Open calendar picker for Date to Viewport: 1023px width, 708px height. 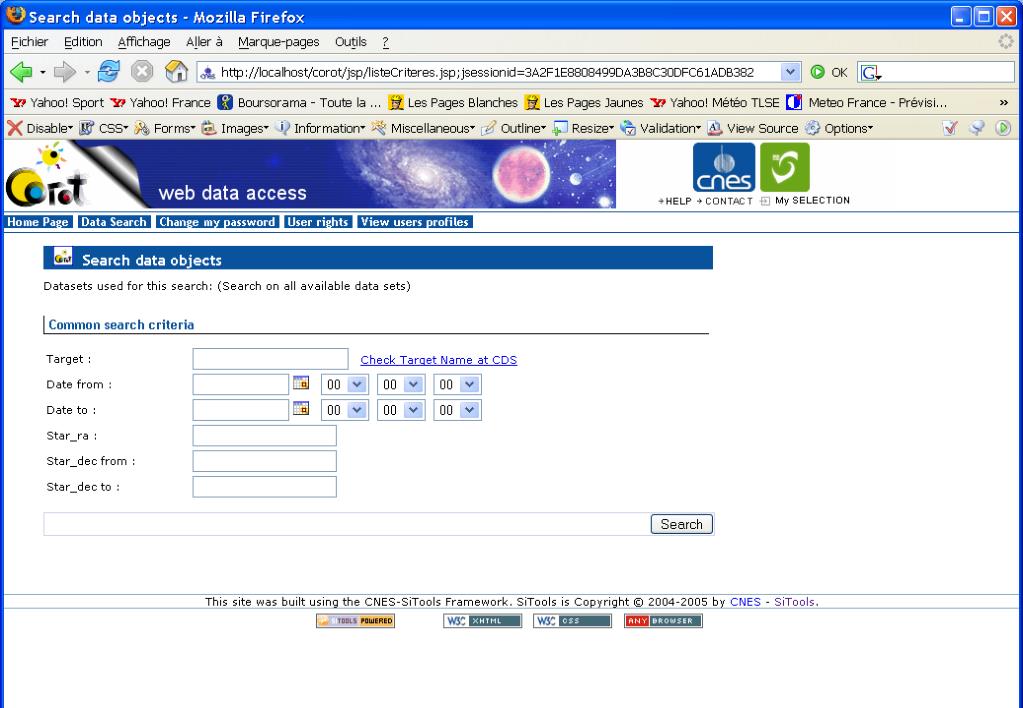(x=301, y=408)
